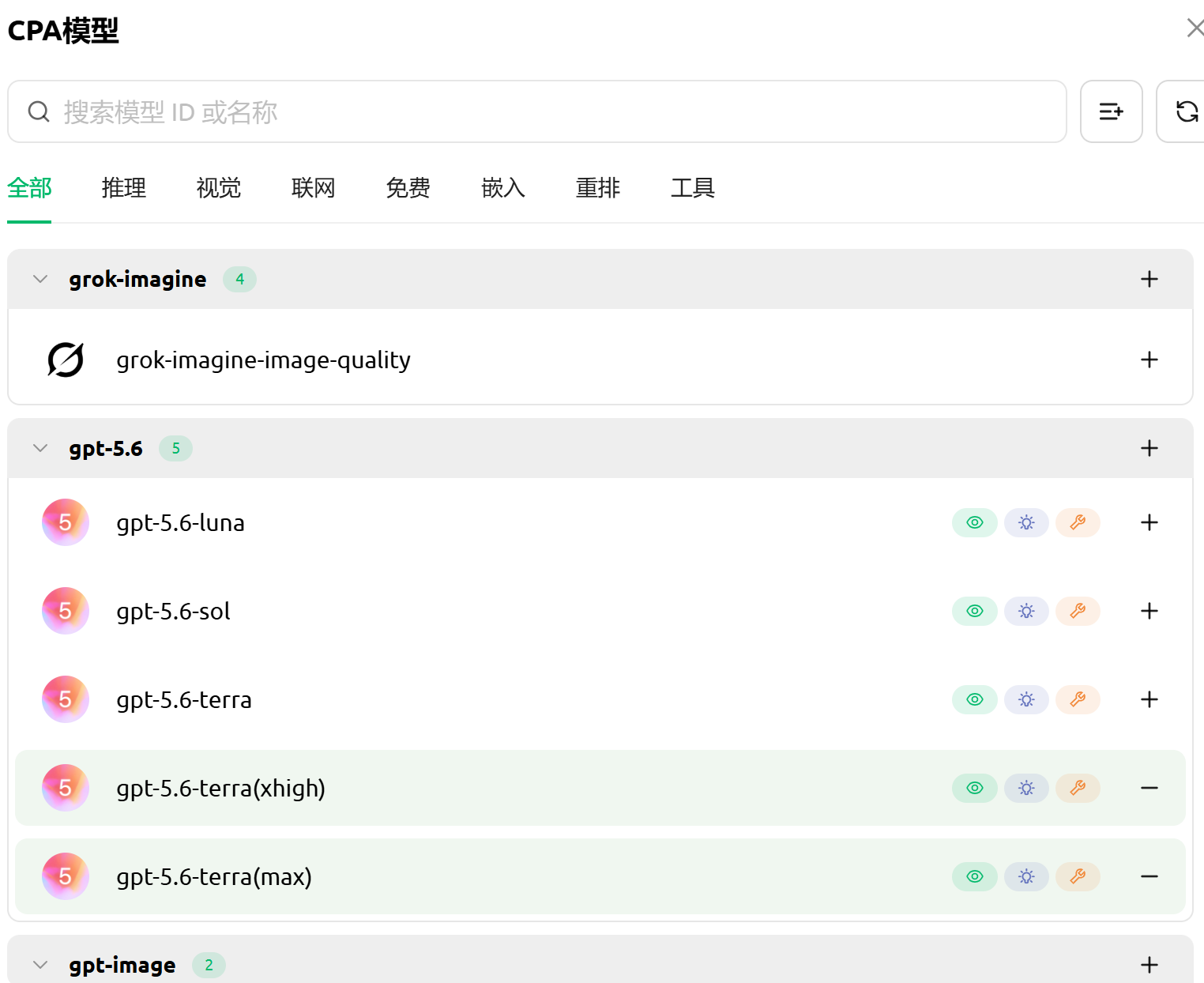Click the tool wrench badge for gpt-5.6-terra(max)
This screenshot has width=1204, height=983.
tap(1078, 876)
